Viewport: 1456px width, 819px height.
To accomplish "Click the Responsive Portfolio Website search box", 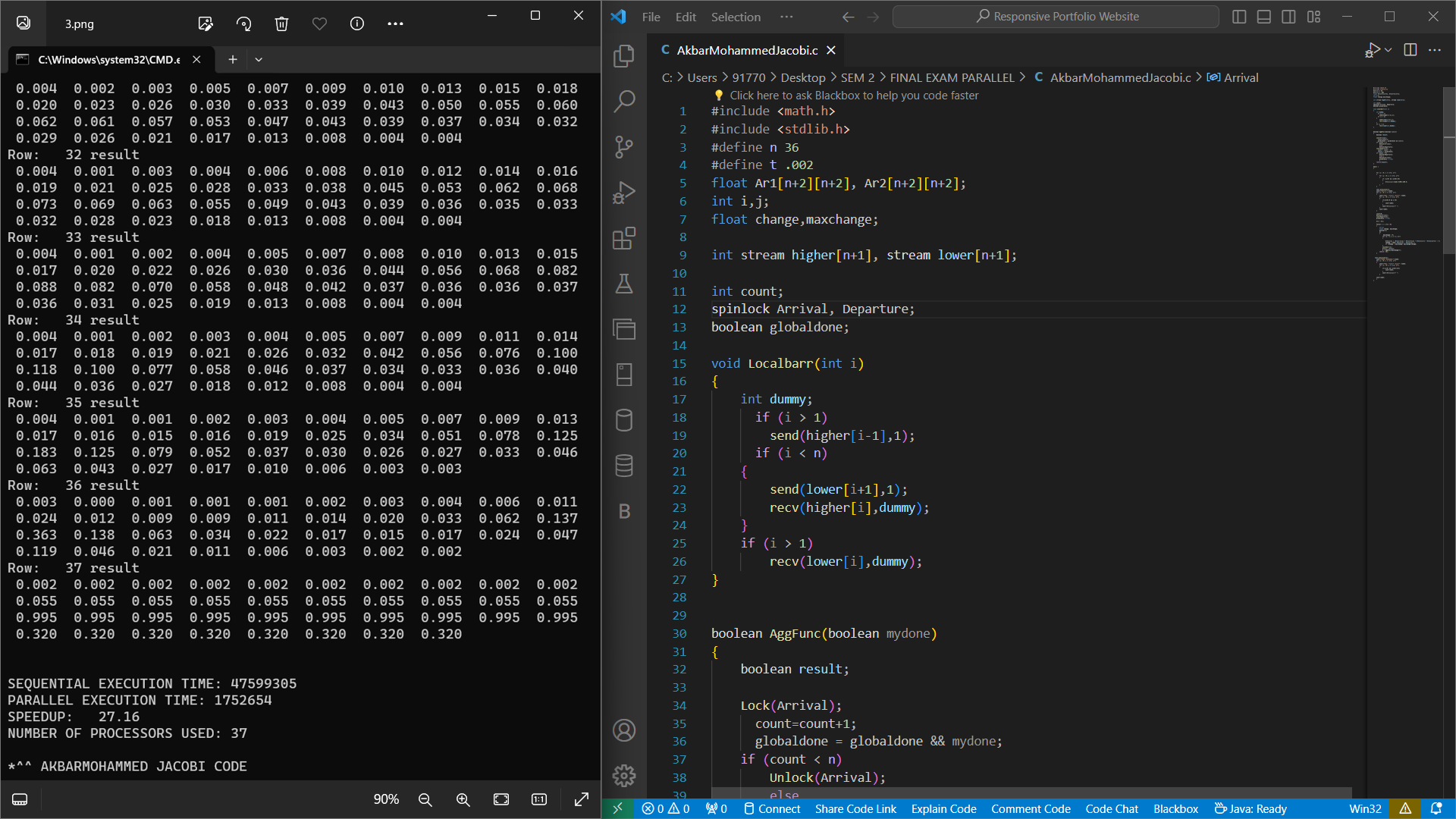I will pyautogui.click(x=1056, y=17).
